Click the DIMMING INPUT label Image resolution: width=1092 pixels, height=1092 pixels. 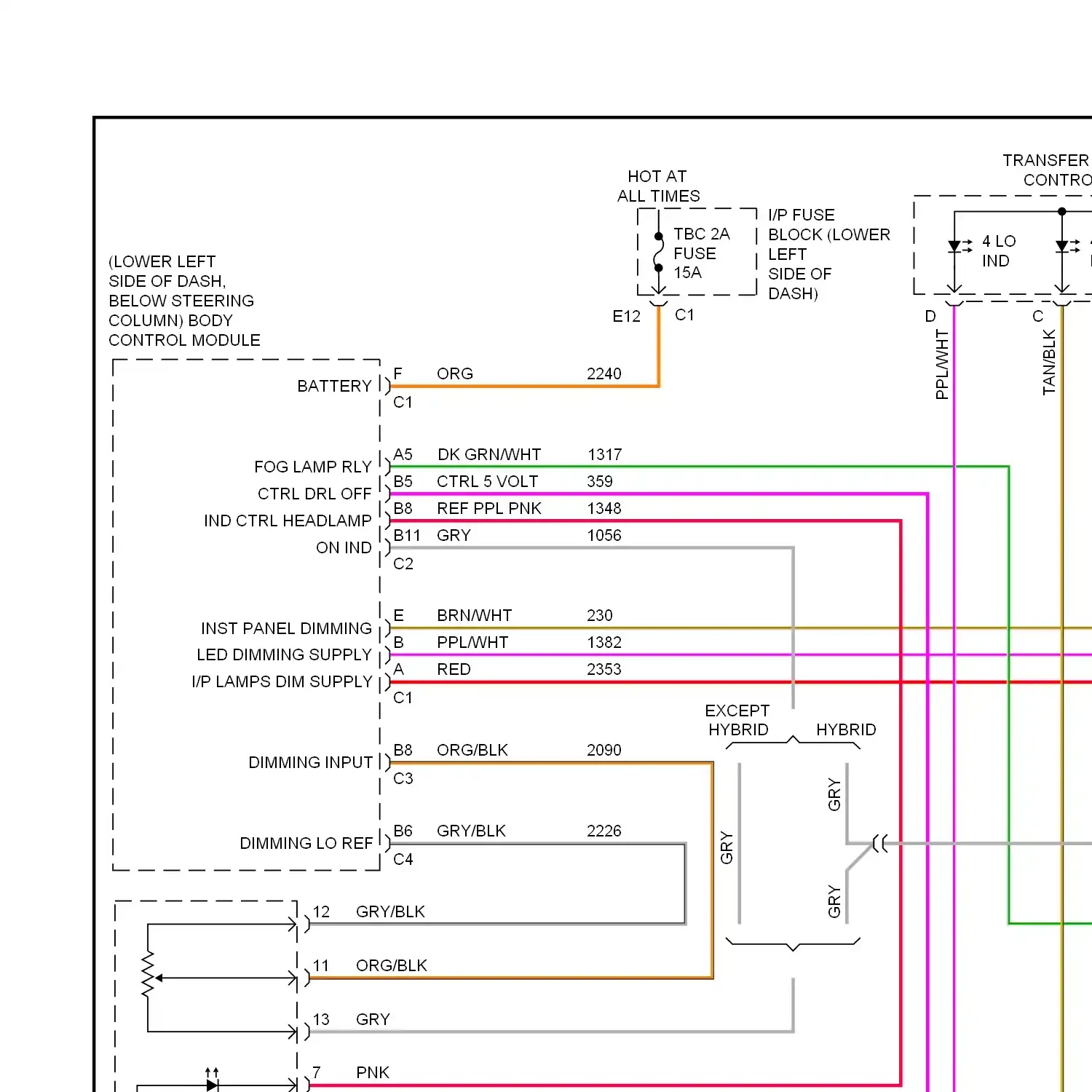tap(310, 762)
